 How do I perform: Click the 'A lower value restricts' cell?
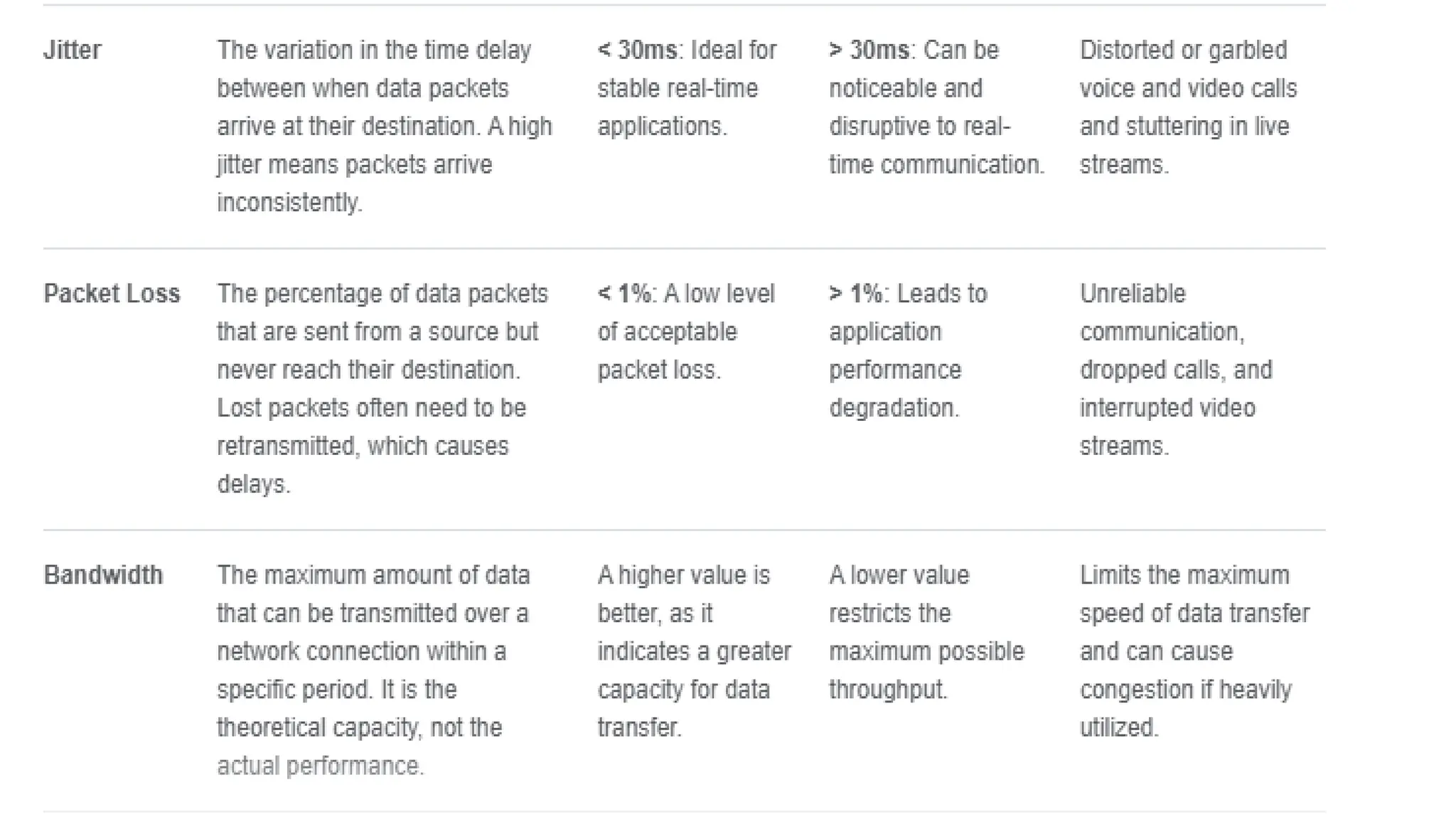point(926,632)
